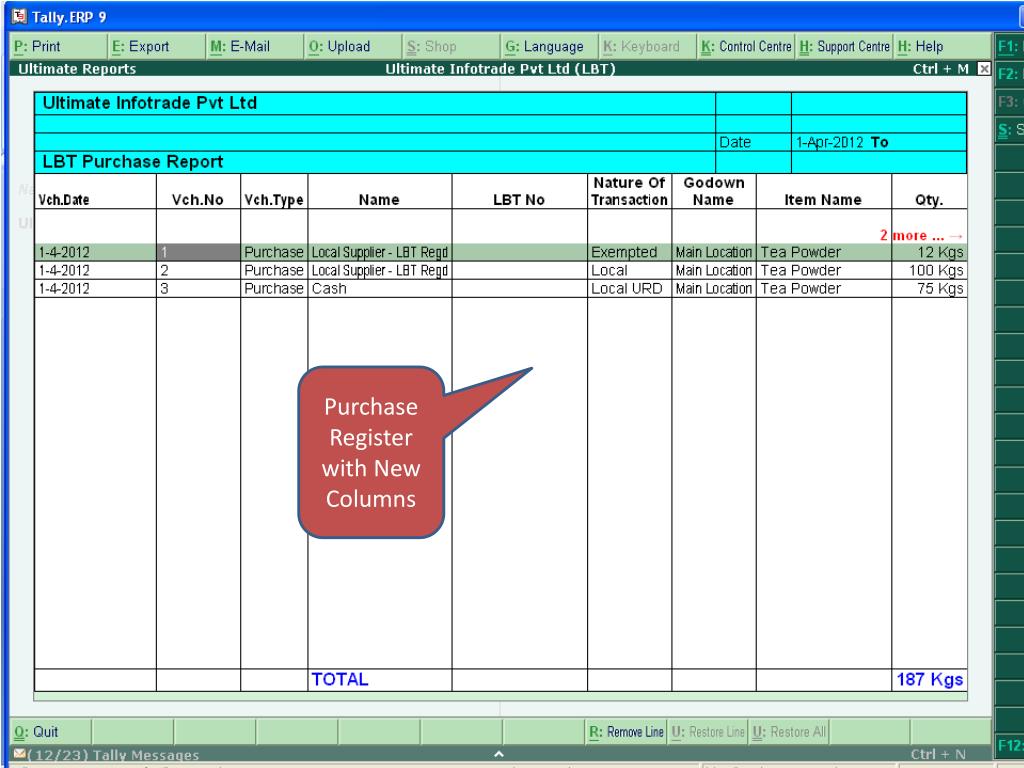Click the Vch.No column header

(x=197, y=200)
